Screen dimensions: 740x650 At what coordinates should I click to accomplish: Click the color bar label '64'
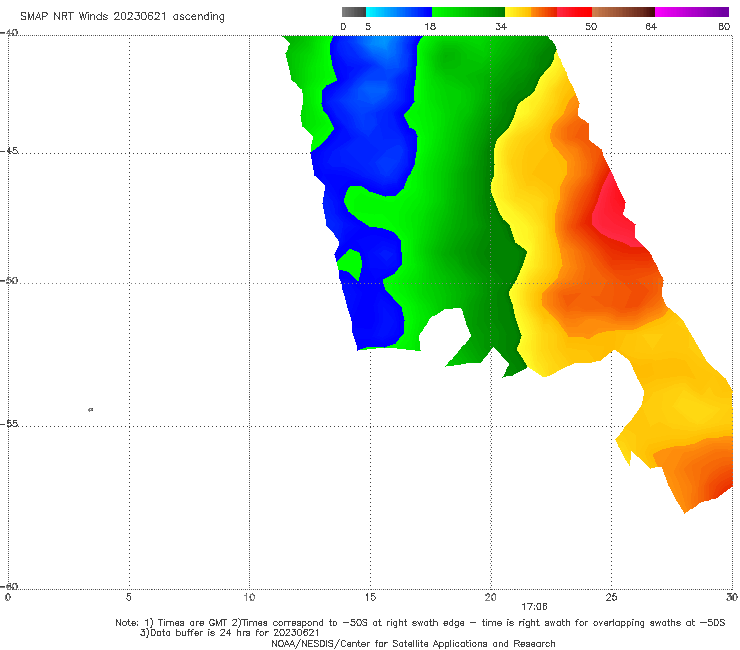tap(651, 26)
